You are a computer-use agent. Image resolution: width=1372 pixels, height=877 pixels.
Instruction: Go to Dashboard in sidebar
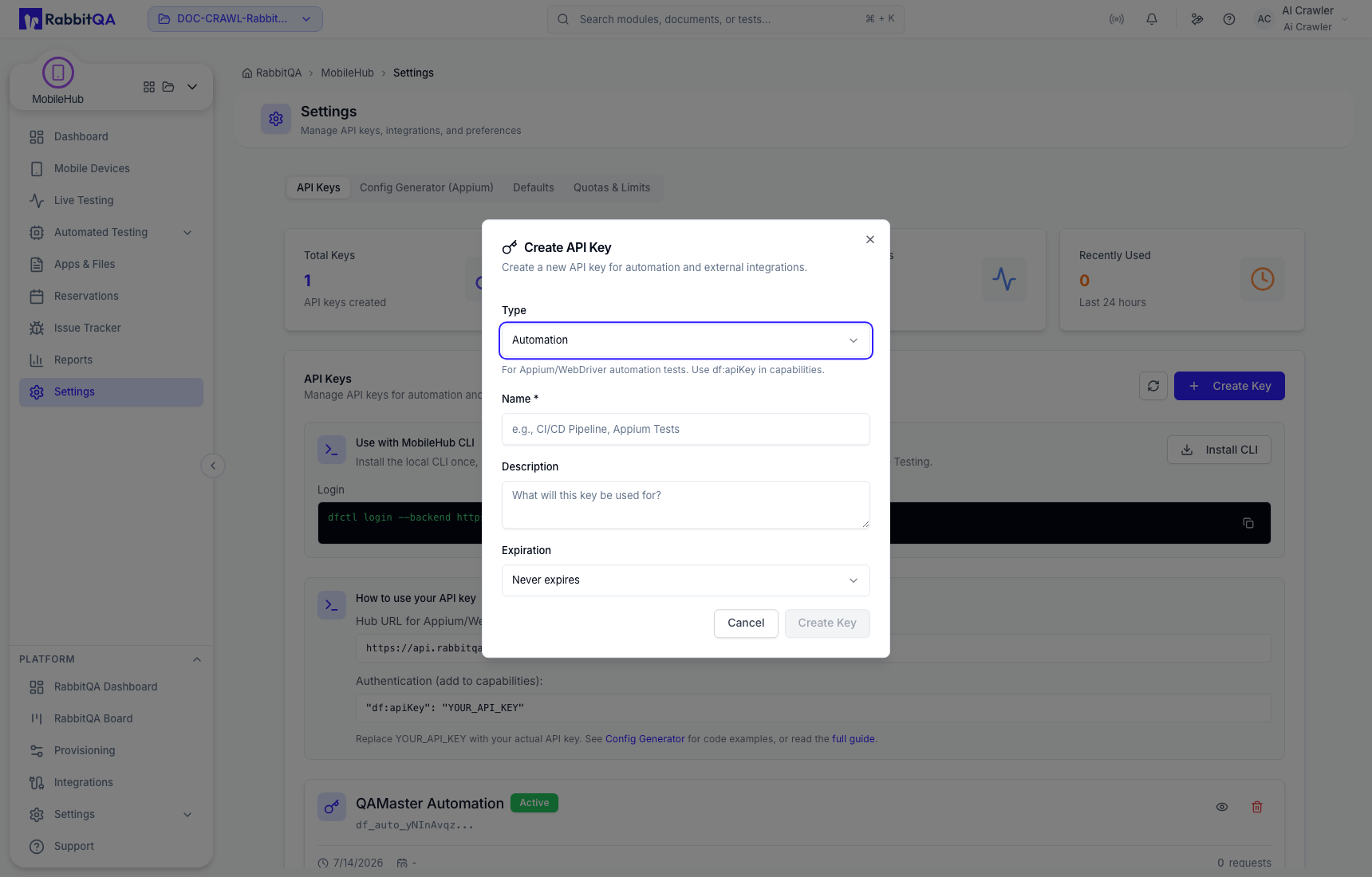[112, 136]
